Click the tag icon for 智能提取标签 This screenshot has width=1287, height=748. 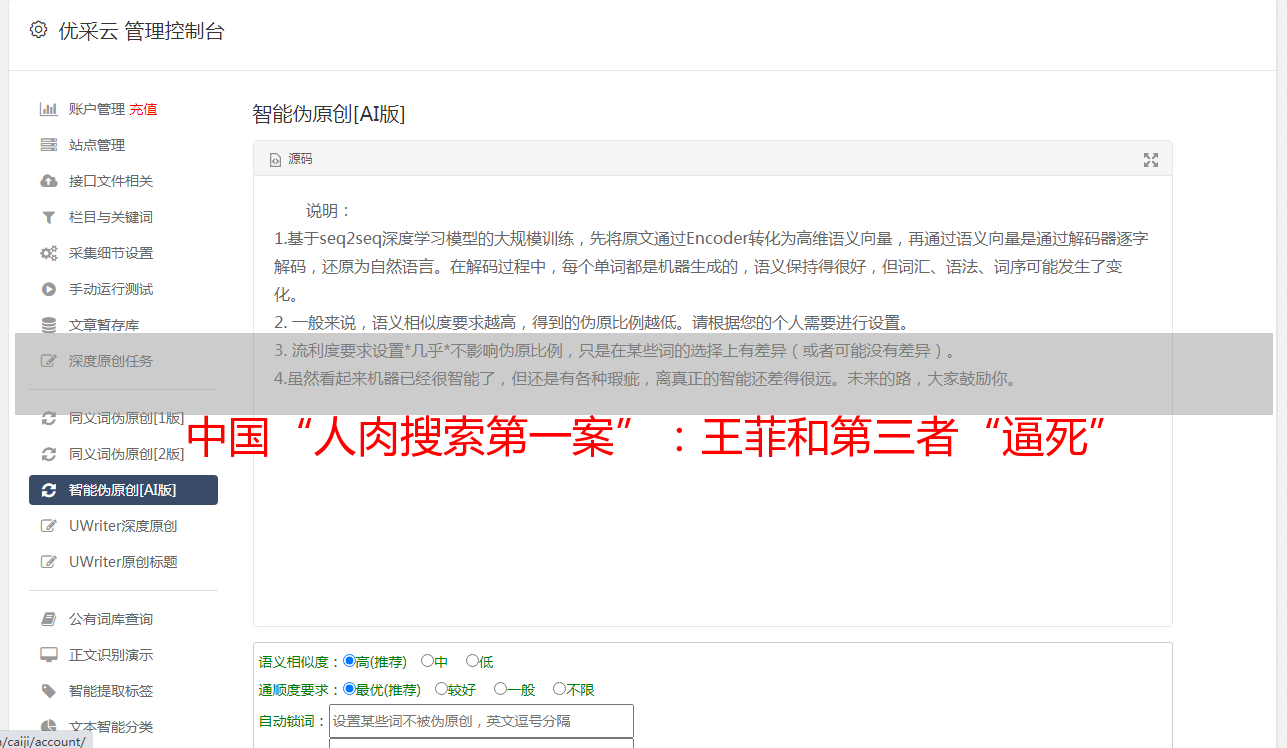pos(48,691)
